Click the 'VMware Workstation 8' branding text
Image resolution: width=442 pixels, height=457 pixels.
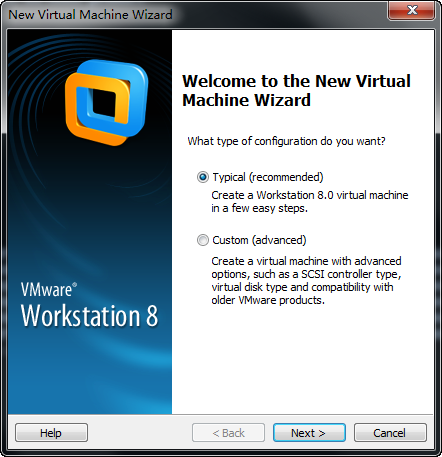click(89, 305)
